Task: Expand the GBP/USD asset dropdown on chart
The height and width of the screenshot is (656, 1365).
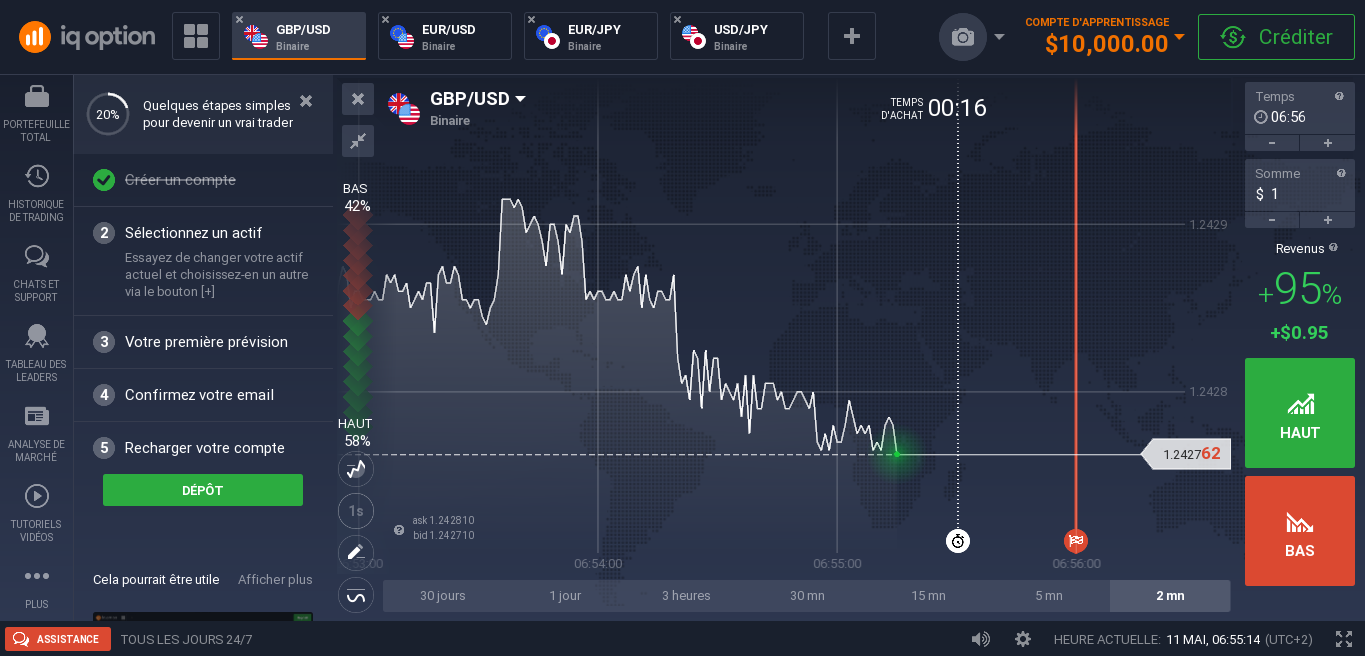Action: pos(520,99)
